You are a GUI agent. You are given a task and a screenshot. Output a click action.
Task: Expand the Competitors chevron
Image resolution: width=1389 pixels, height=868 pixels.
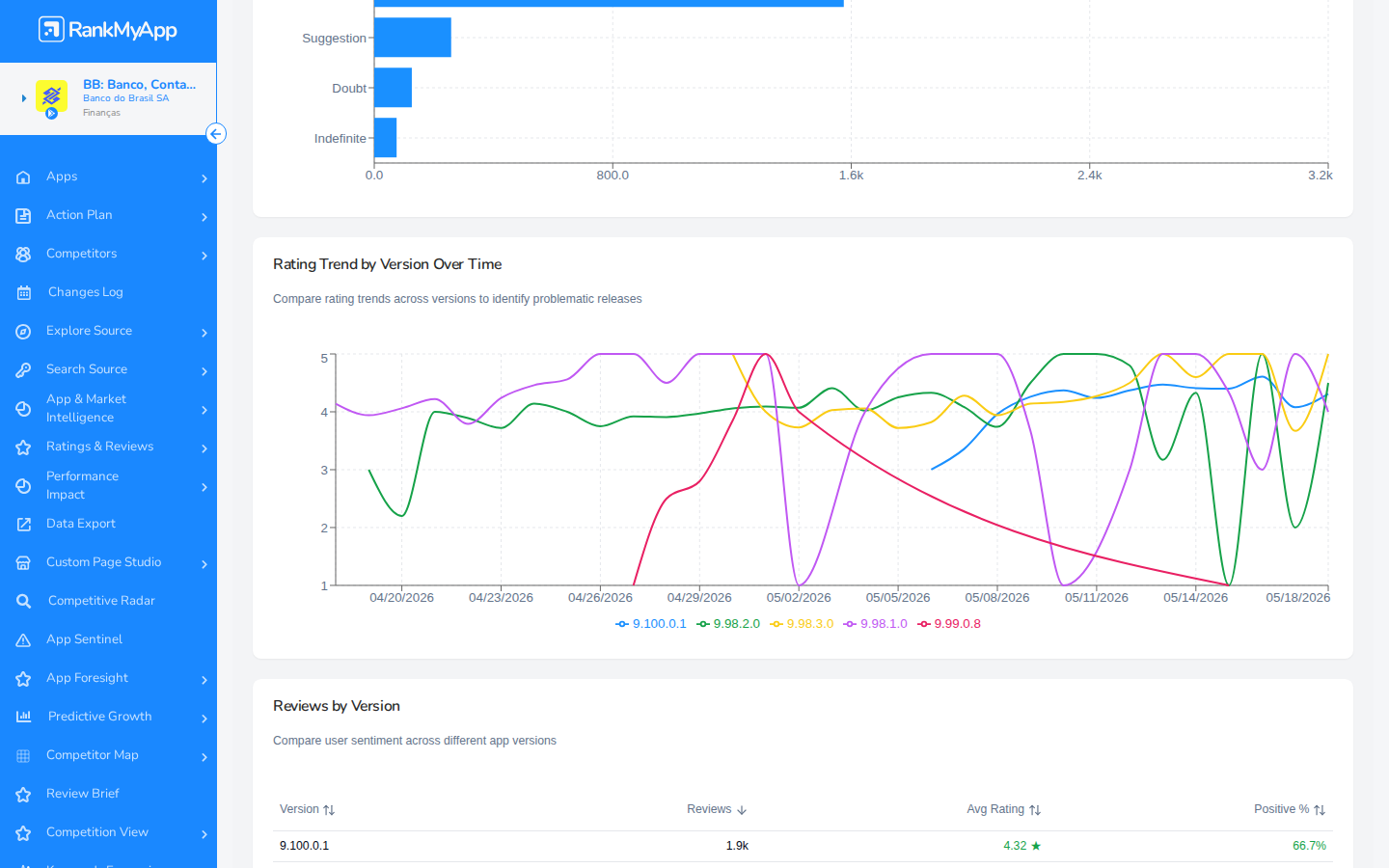tap(204, 256)
